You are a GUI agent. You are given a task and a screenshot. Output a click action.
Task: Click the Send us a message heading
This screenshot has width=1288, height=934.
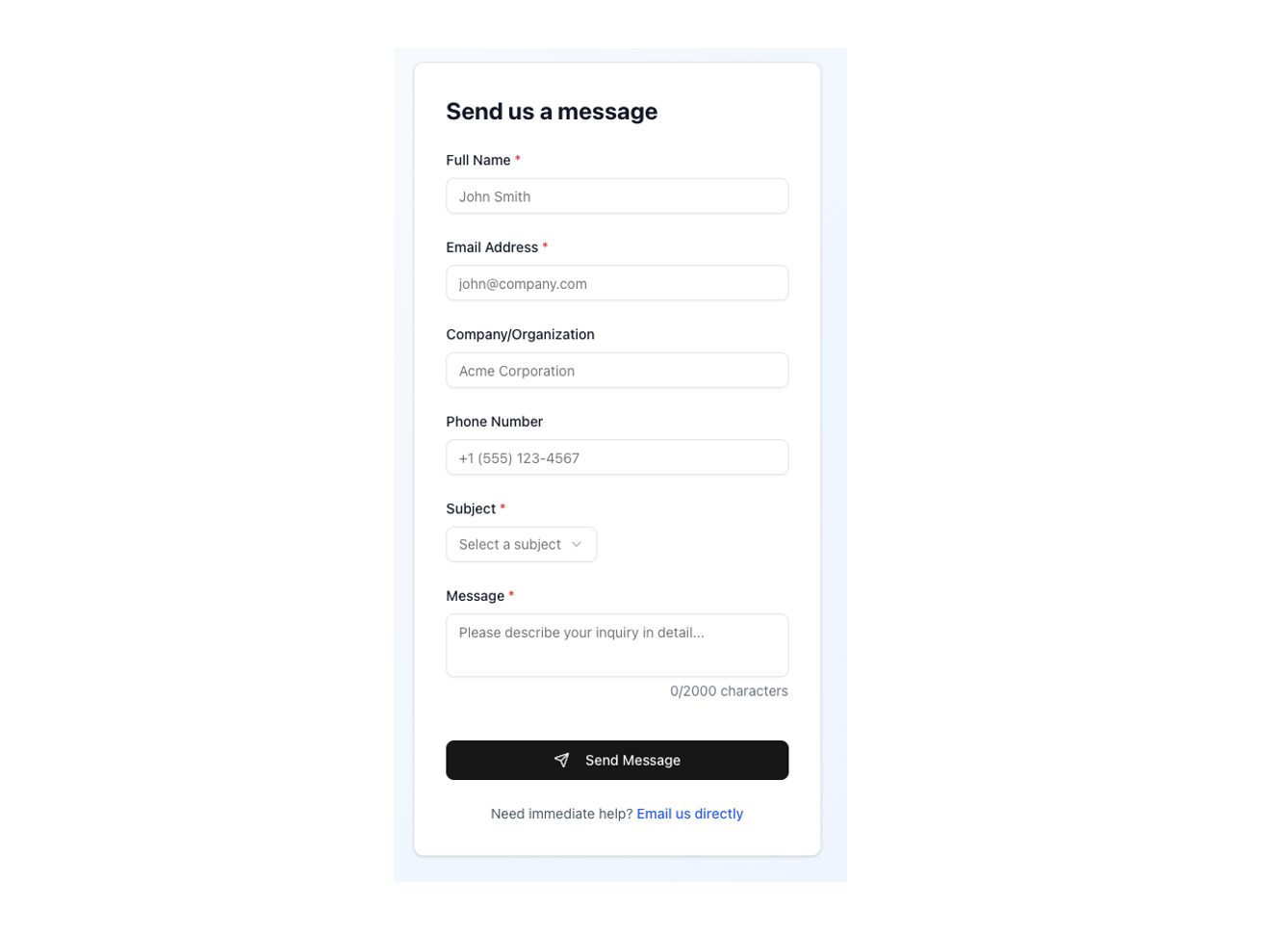tap(552, 111)
